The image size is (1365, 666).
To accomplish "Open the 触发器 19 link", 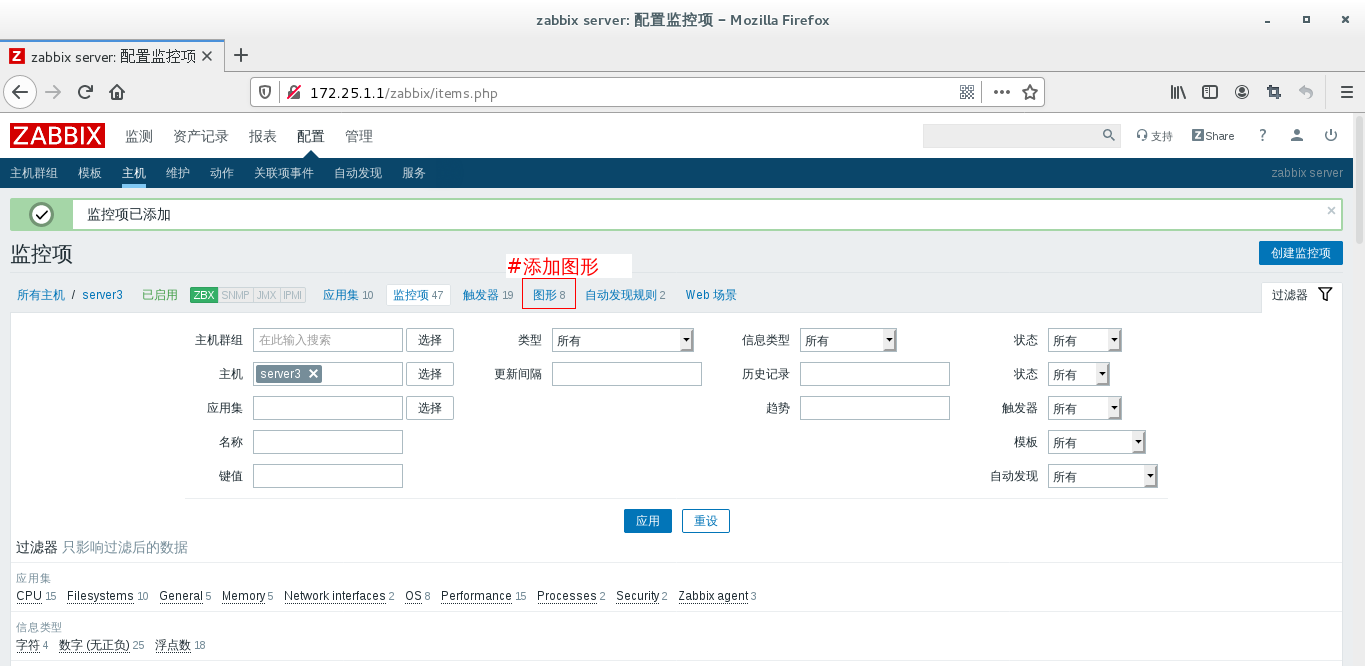I will [x=488, y=295].
